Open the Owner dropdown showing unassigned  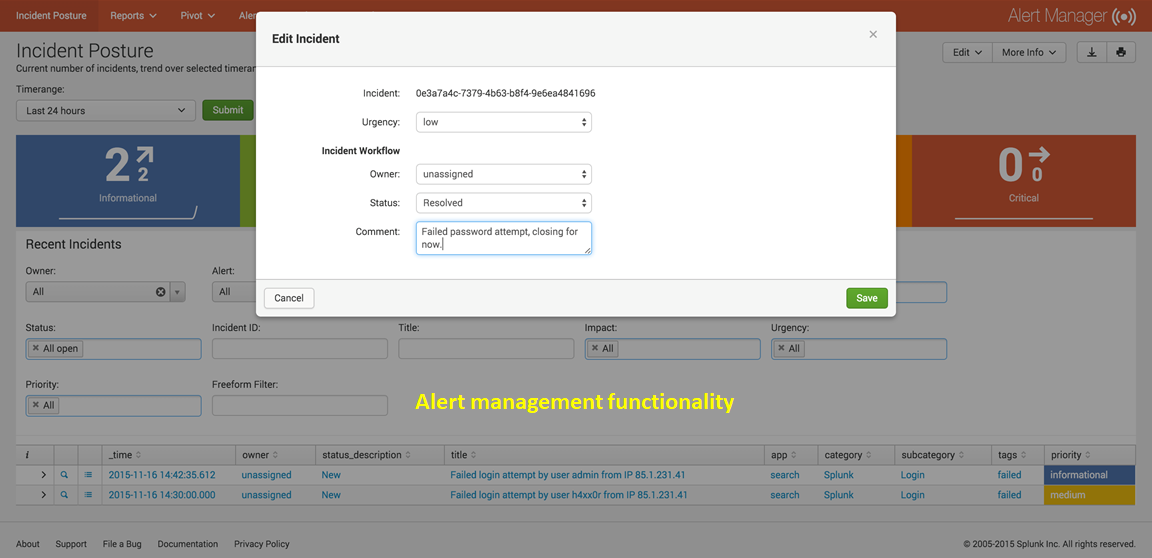tap(503, 174)
